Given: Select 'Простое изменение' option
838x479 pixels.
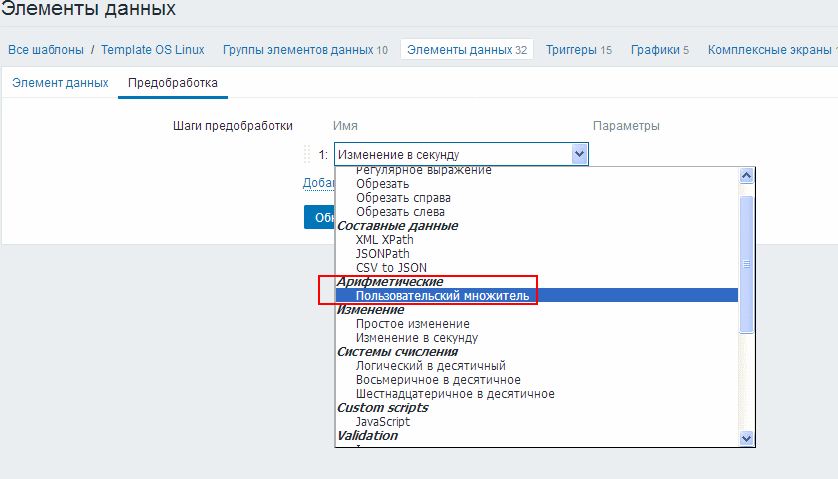Looking at the screenshot, I should pyautogui.click(x=412, y=324).
